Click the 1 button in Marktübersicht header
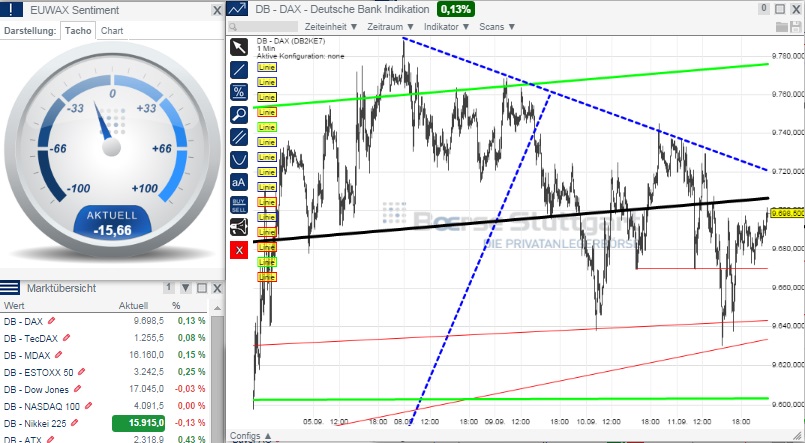The height and width of the screenshot is (443, 805). click(x=168, y=288)
